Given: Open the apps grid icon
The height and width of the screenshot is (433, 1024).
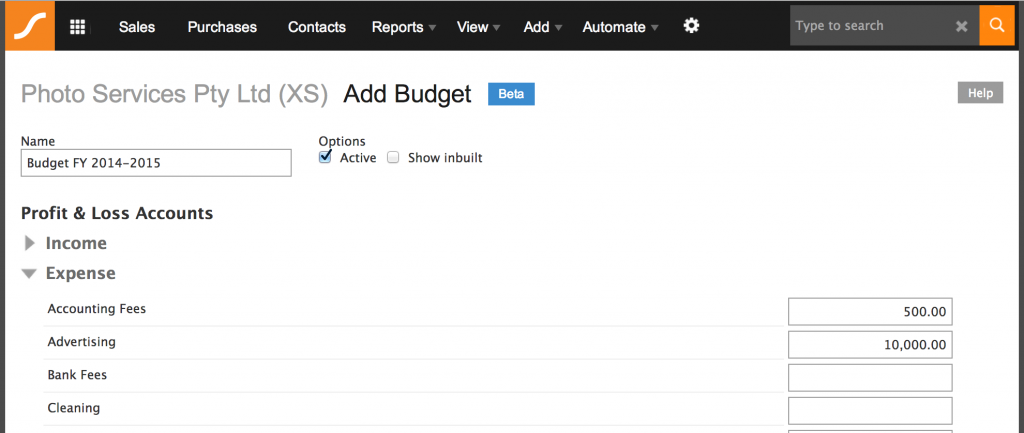Looking at the screenshot, I should click(77, 27).
